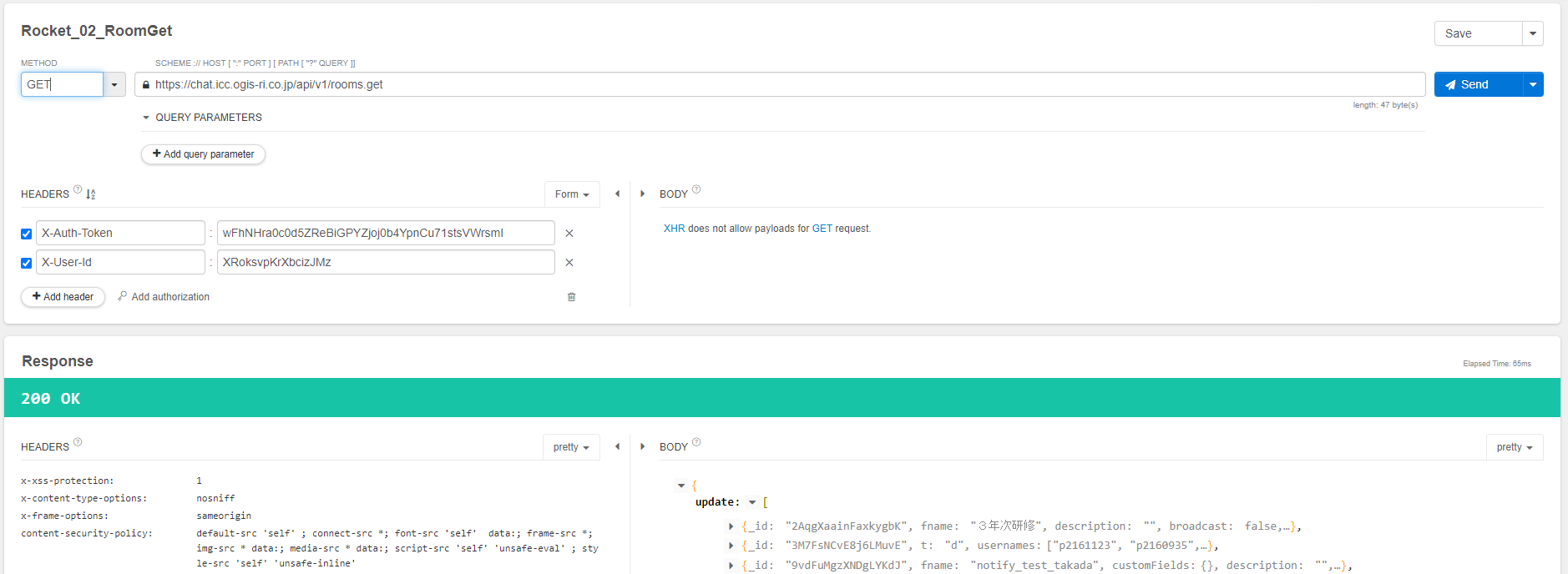Viewport: 1568px width, 574px height.
Task: Click Add query parameter button
Action: pos(203,154)
